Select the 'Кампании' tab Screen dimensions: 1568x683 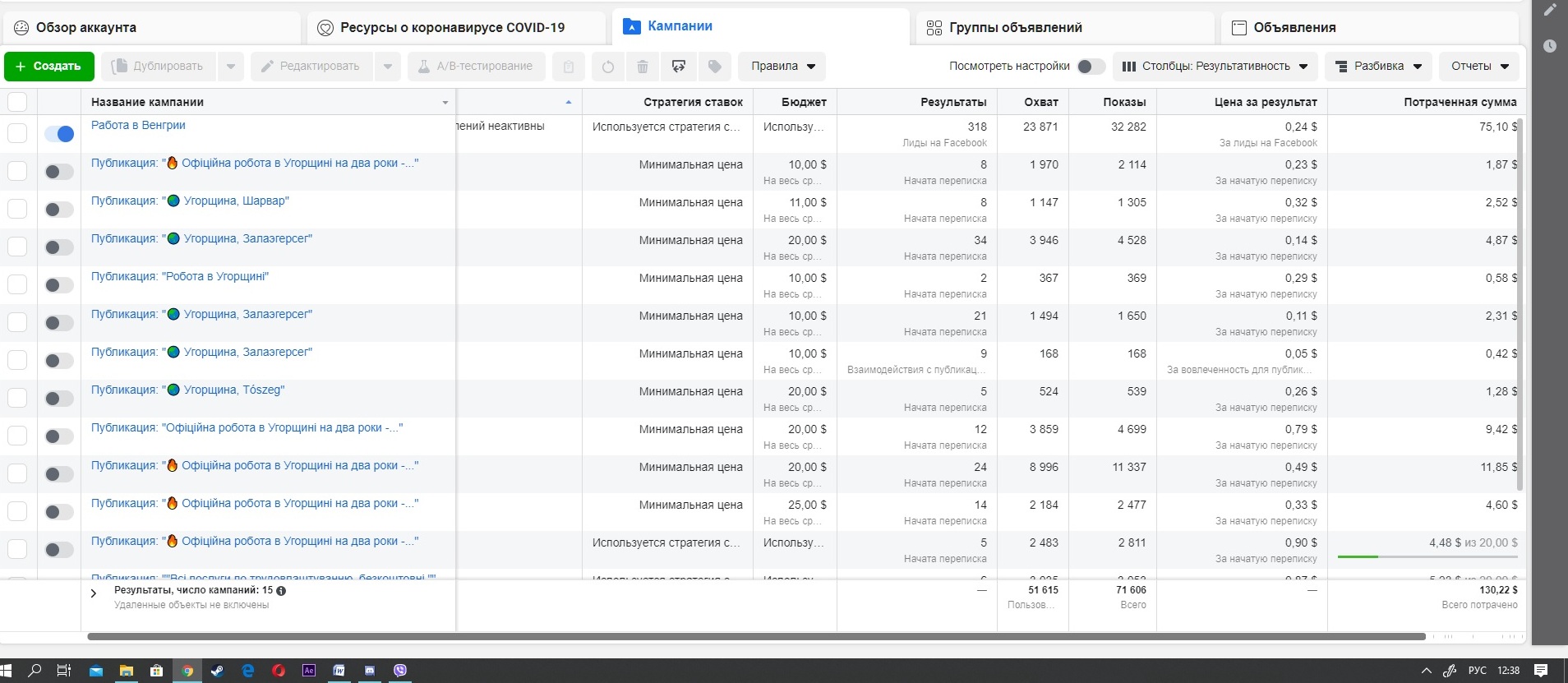tap(761, 26)
